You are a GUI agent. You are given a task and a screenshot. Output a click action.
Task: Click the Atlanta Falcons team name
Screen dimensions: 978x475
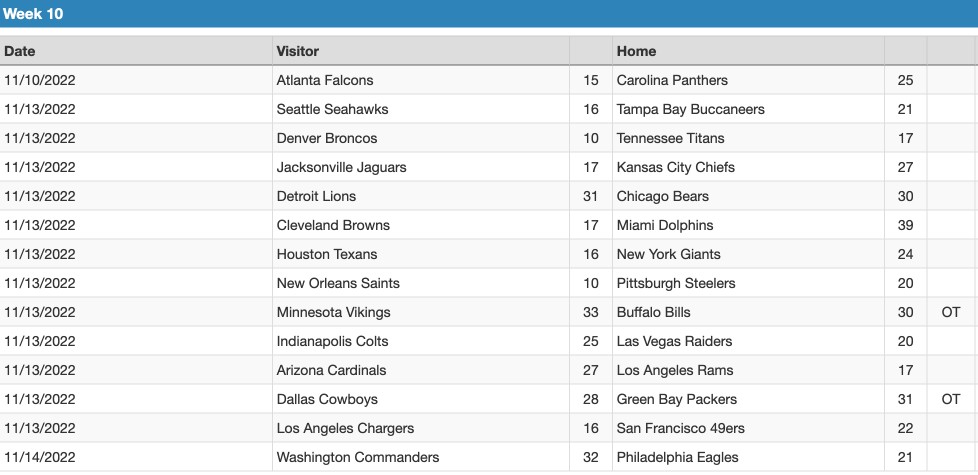(325, 80)
